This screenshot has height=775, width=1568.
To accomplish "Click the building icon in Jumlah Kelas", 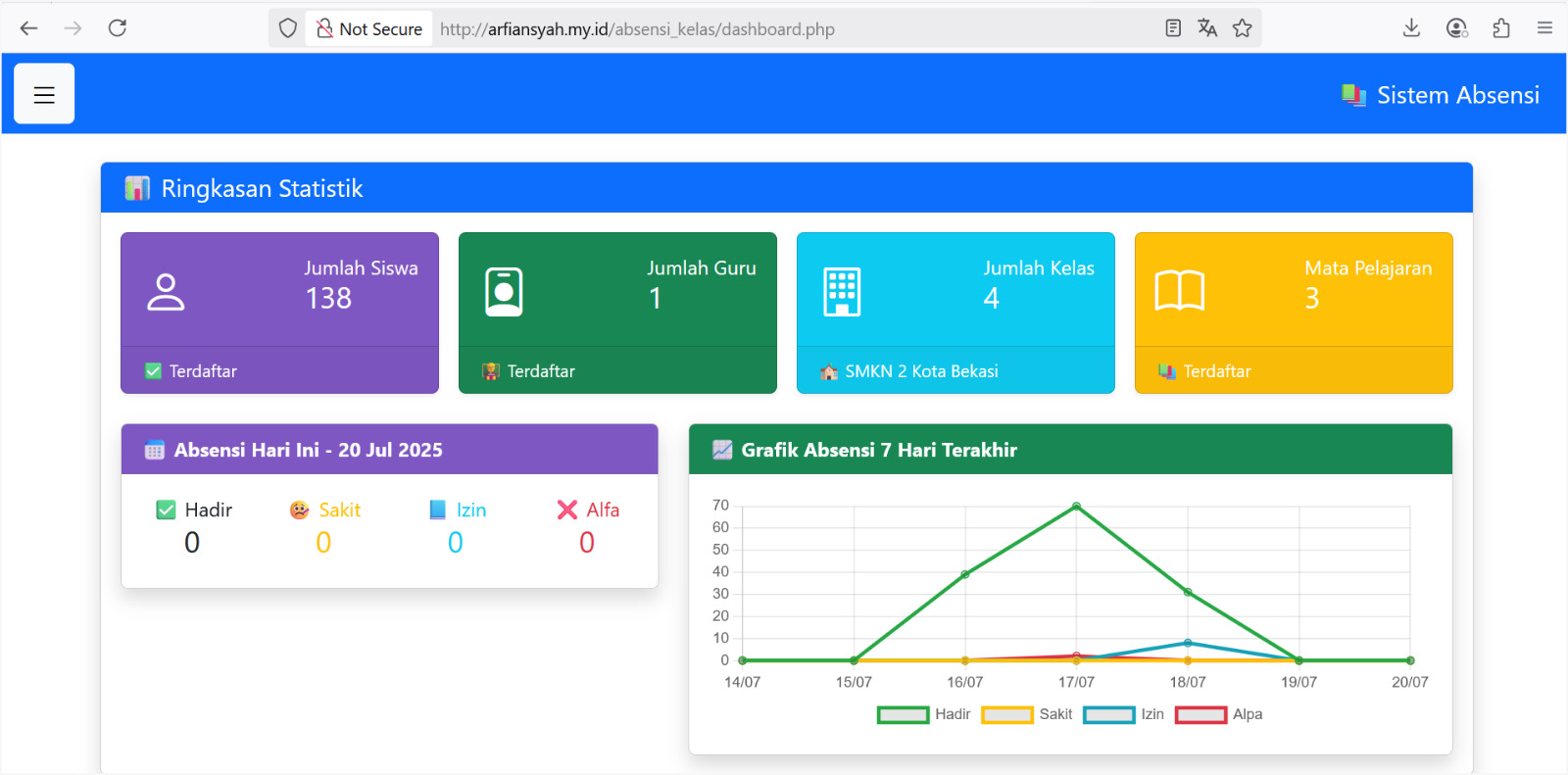I will pyautogui.click(x=842, y=292).
